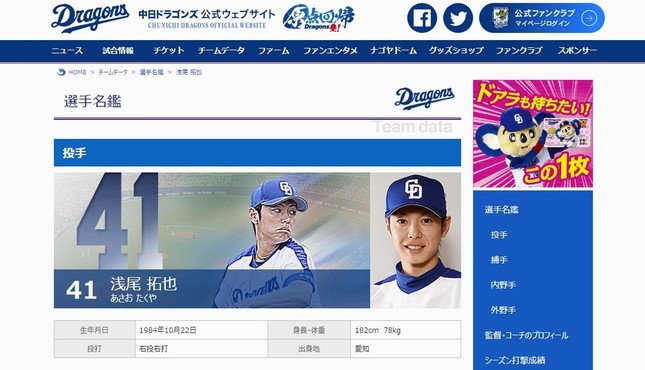
Task: Go to ナゴヤドーム menu item
Action: 393,51
